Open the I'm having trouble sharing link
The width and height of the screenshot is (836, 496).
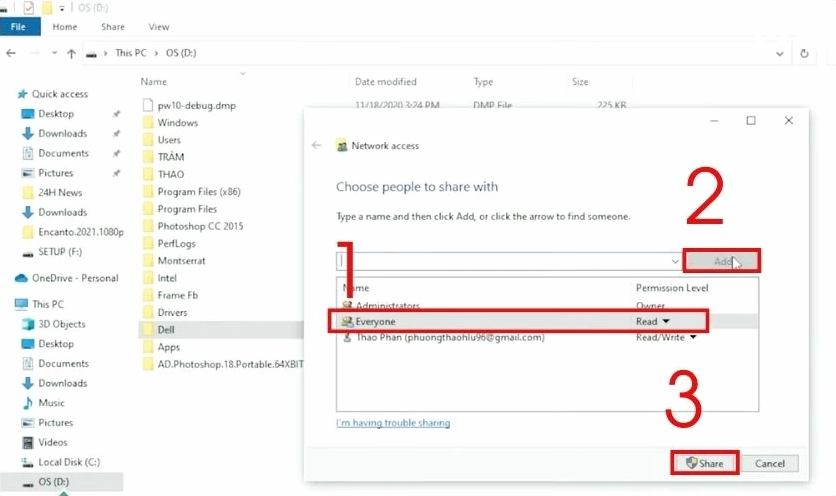(393, 423)
